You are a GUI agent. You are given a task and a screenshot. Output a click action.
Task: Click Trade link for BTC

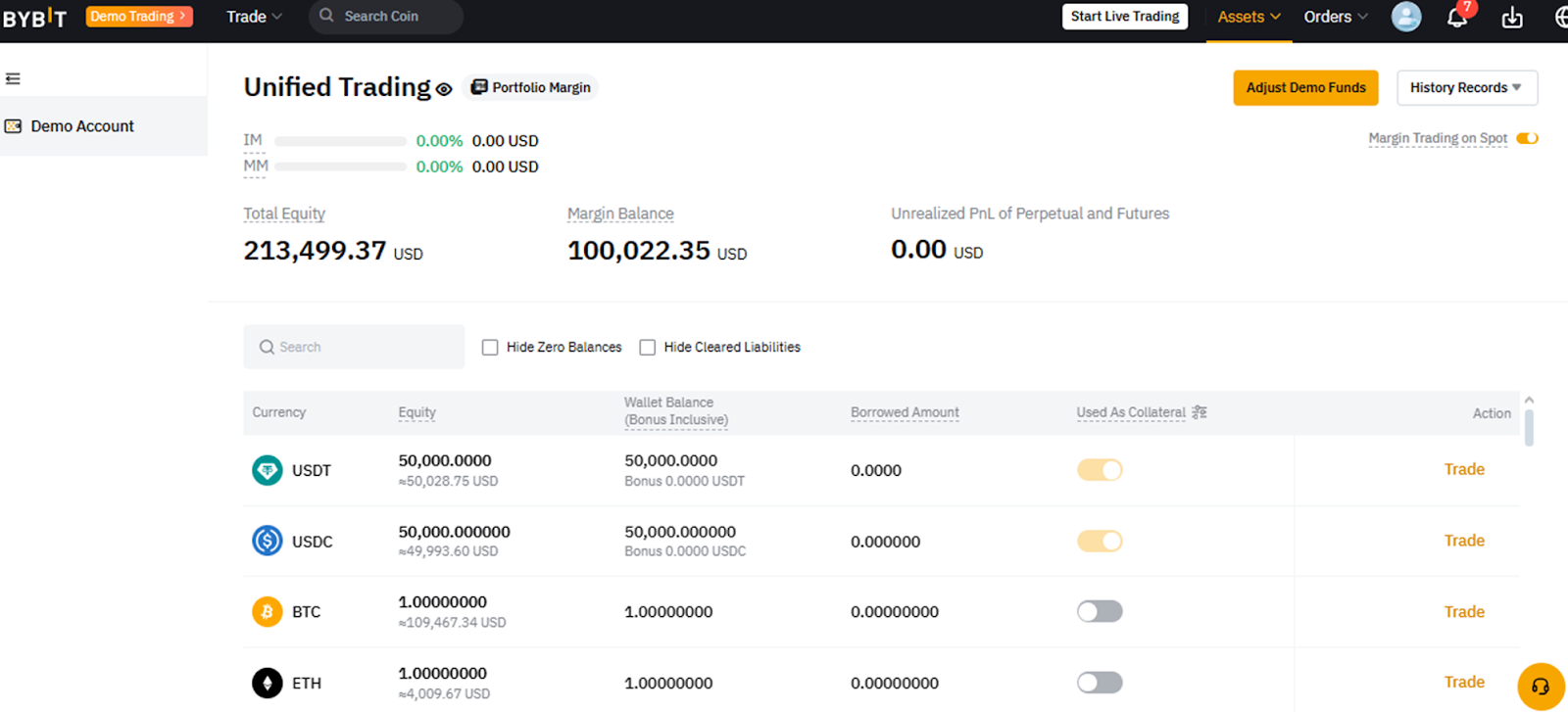[x=1464, y=612]
